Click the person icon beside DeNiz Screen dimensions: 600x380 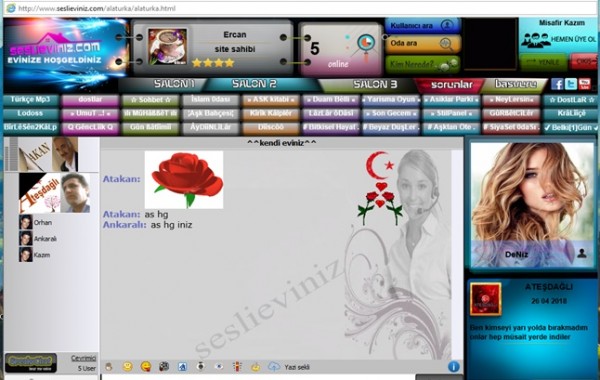(x=582, y=253)
